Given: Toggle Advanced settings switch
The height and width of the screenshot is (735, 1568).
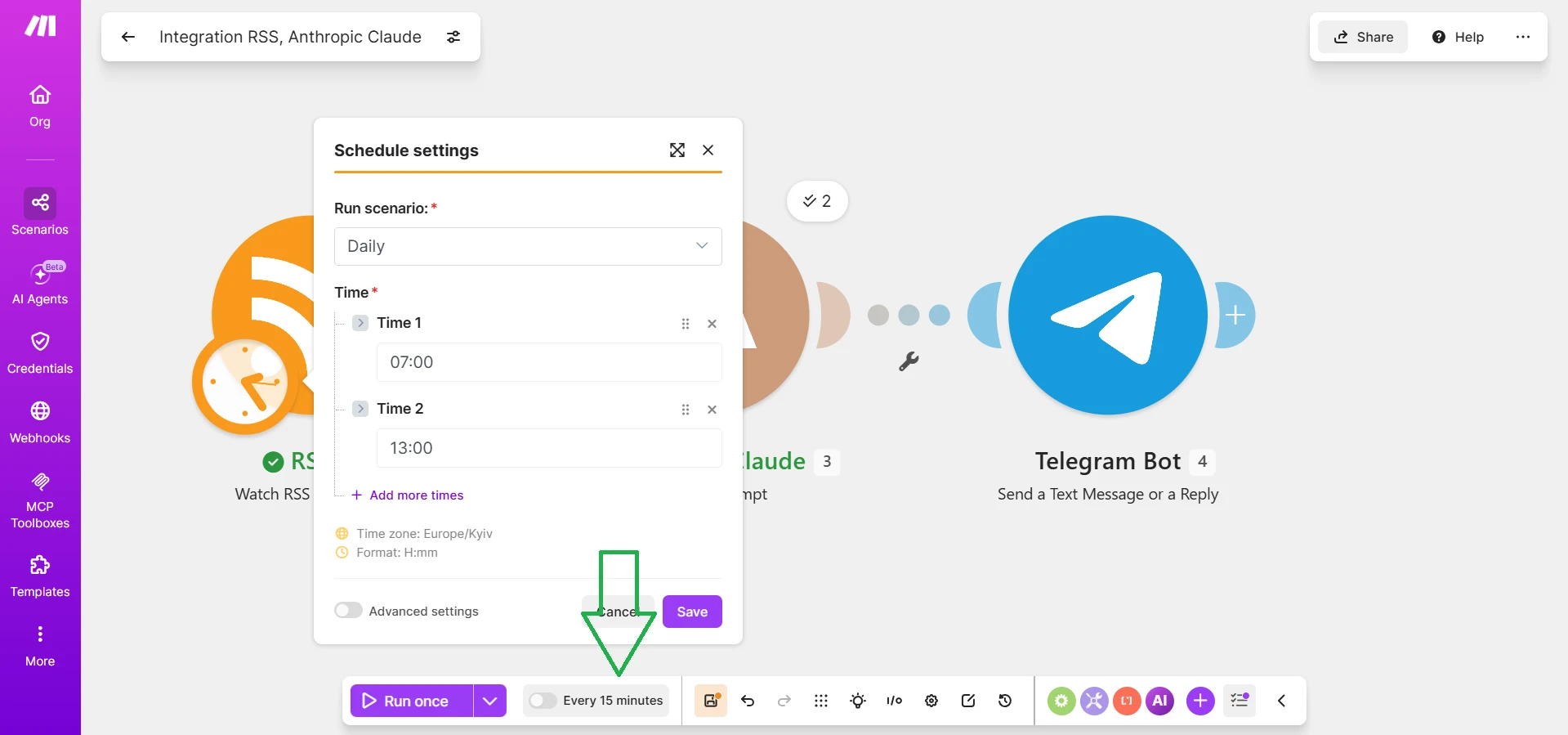Looking at the screenshot, I should click(x=348, y=611).
